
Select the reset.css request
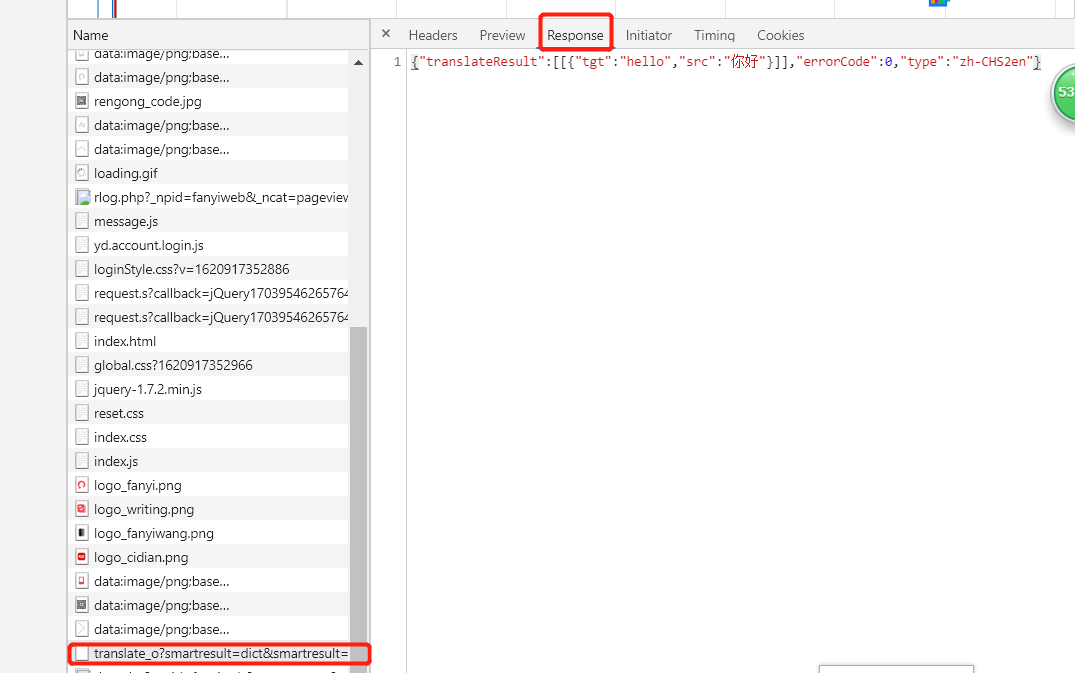click(208, 413)
